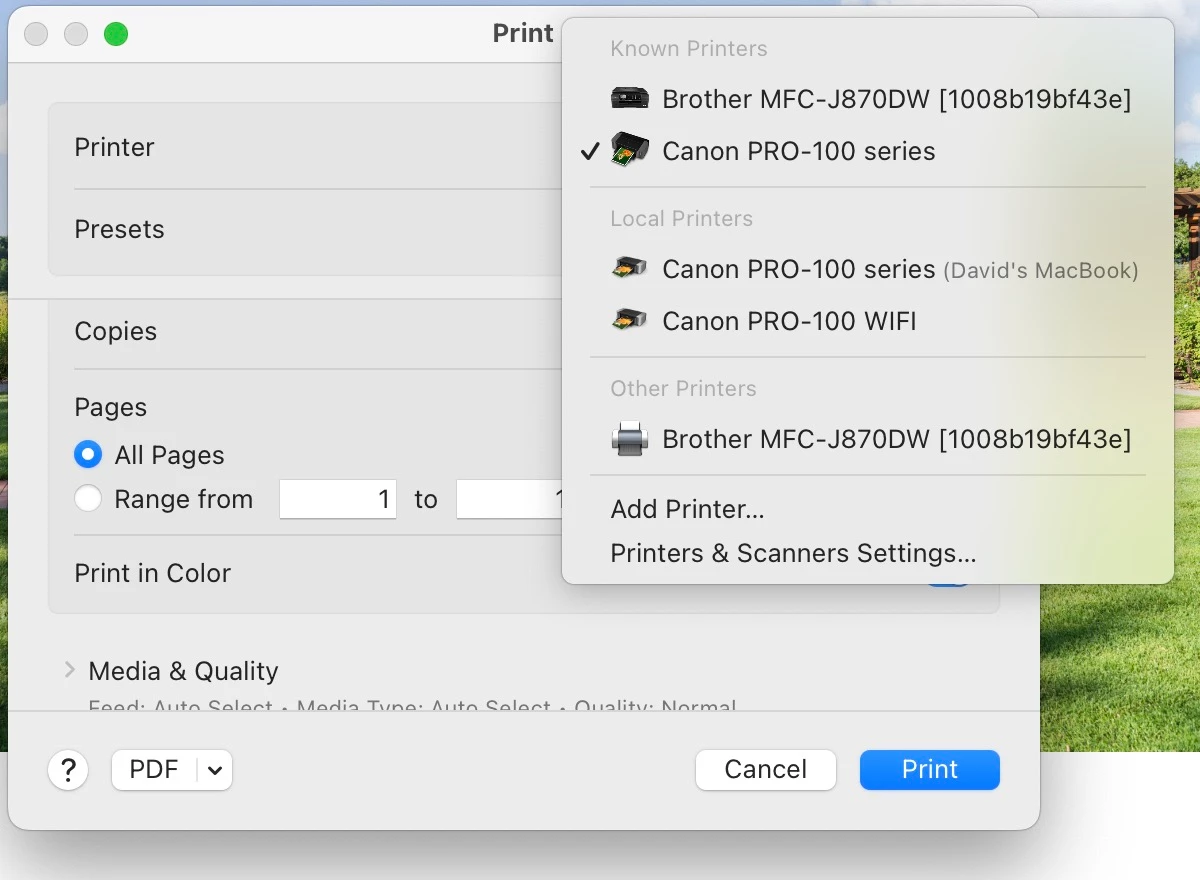Select the All Pages radio button
Image resolution: width=1200 pixels, height=880 pixels.
click(88, 455)
